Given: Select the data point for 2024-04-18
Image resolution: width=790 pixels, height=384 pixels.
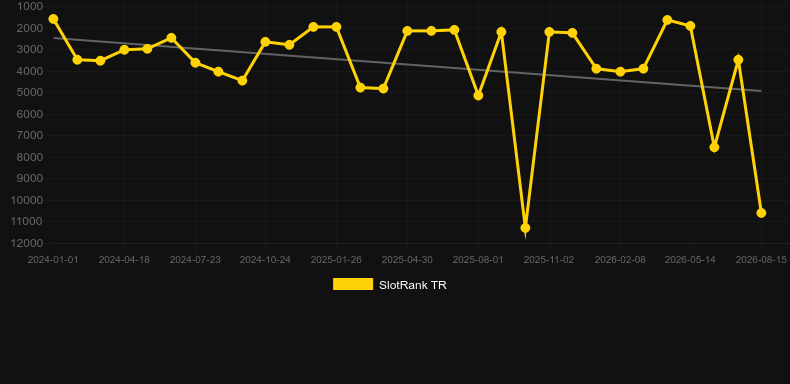Looking at the screenshot, I should point(124,50).
